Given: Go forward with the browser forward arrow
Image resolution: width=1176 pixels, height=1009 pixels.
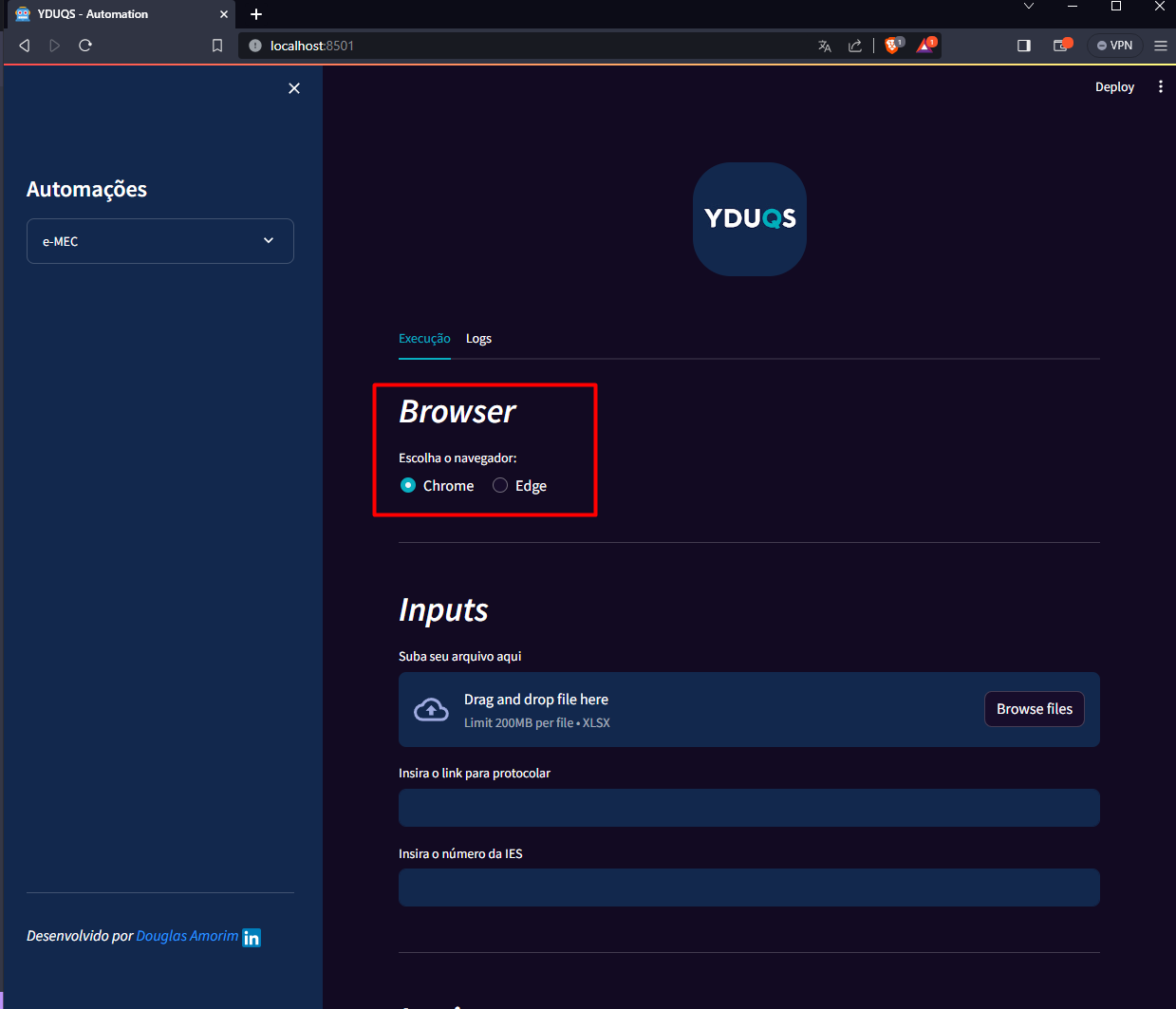Looking at the screenshot, I should click(x=55, y=46).
